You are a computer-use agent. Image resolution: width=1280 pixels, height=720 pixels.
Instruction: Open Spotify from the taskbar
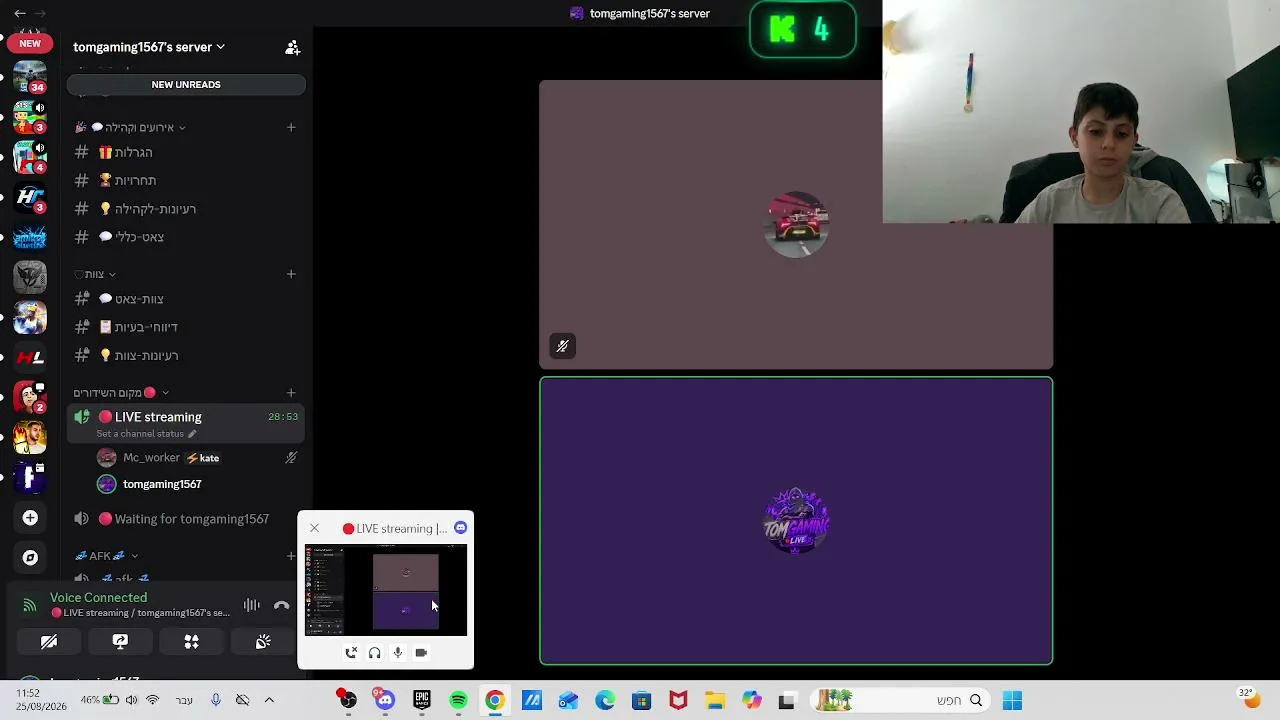coord(458,700)
